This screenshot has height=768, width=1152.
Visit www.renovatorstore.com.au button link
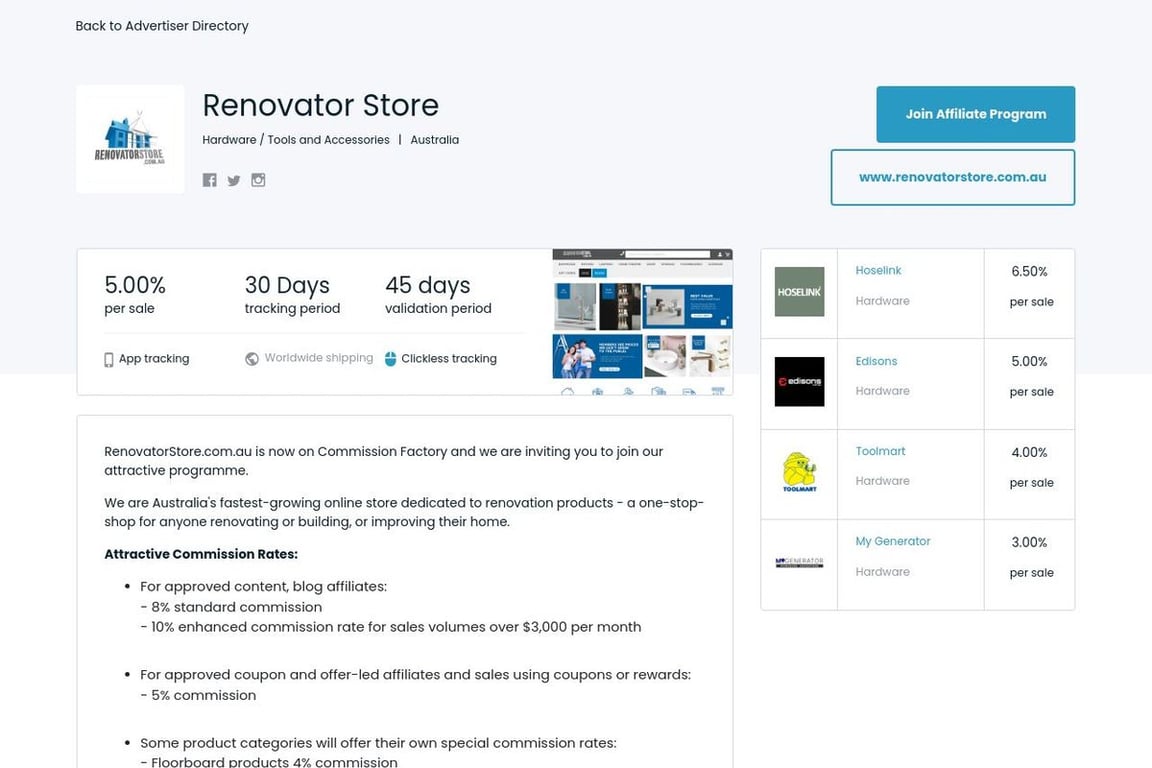click(x=952, y=177)
